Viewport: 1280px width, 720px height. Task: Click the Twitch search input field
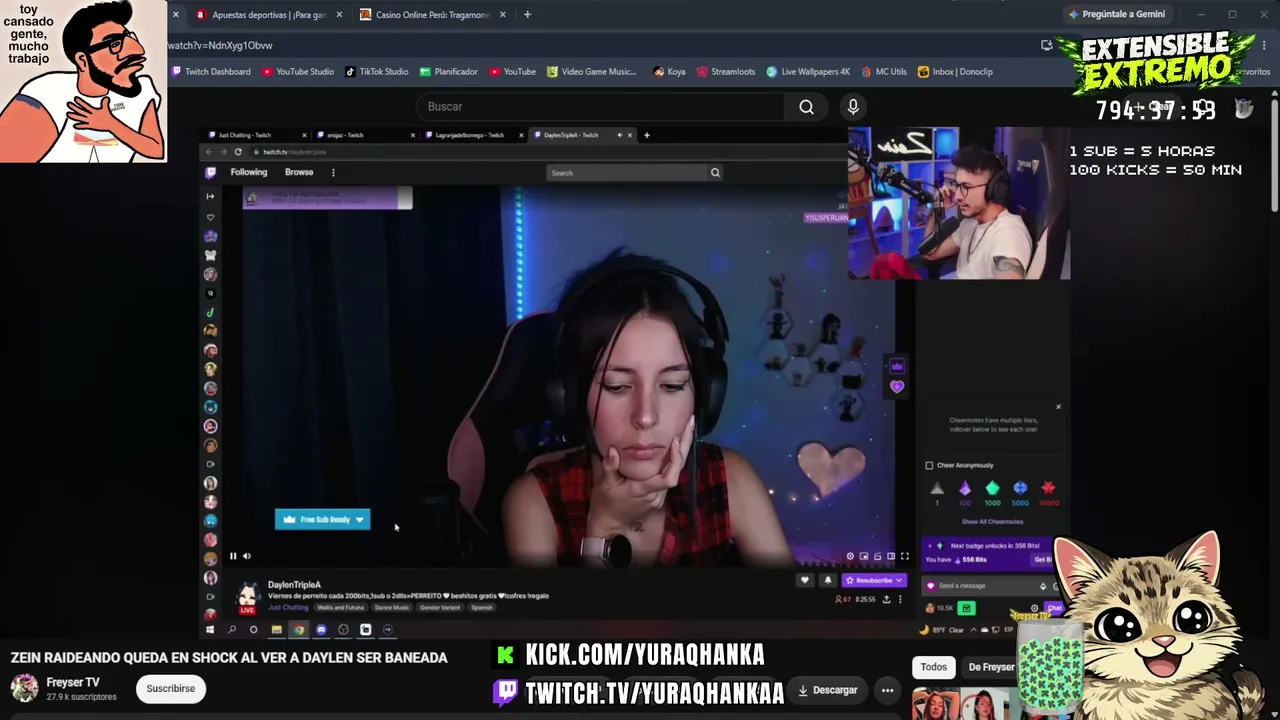point(627,173)
